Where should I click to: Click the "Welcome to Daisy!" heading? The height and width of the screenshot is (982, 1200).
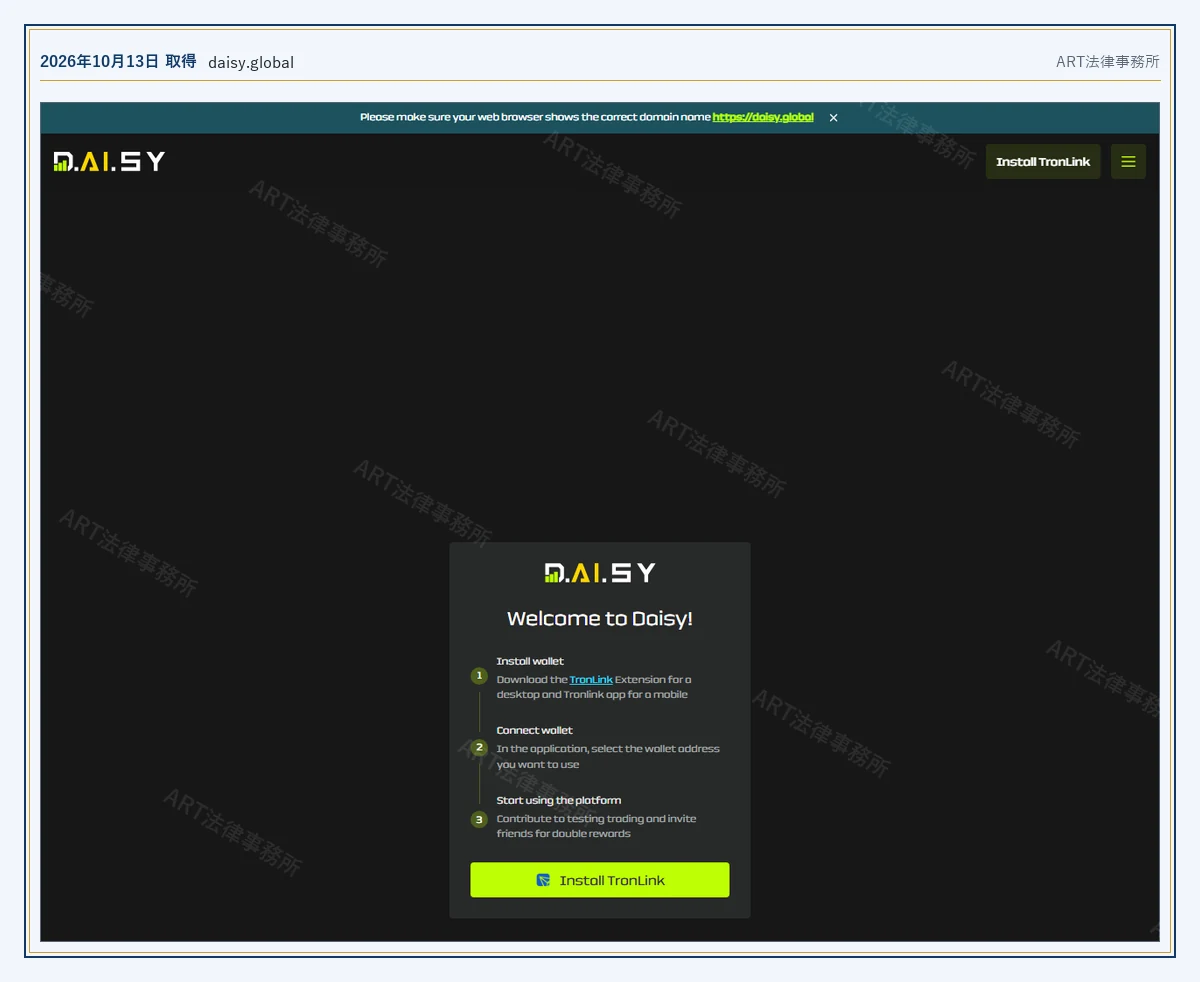(600, 618)
